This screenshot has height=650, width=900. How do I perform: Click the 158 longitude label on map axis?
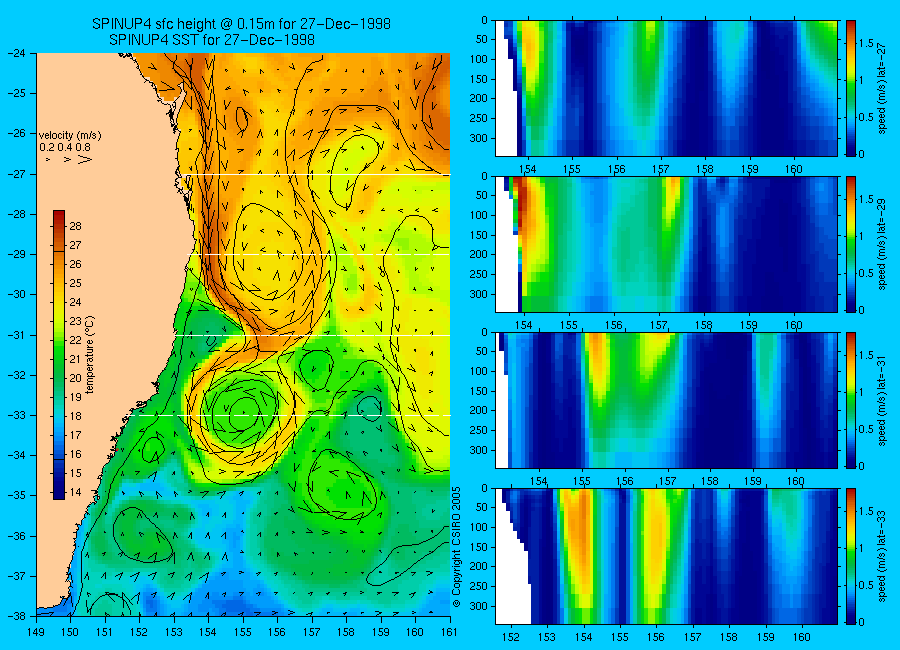[x=346, y=632]
